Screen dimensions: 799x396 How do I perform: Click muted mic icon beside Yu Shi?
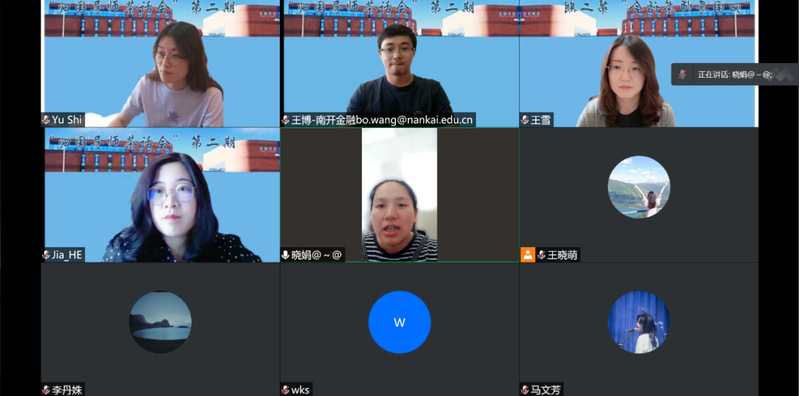[46, 120]
